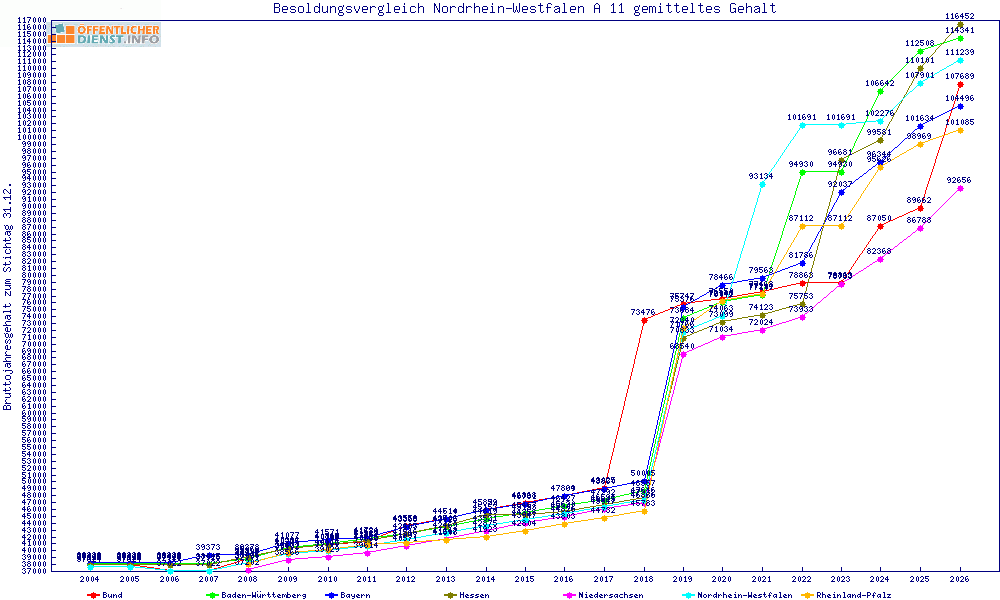Click the 2026 label on the x-axis
Screen dimensions: 1000x600
[960, 579]
